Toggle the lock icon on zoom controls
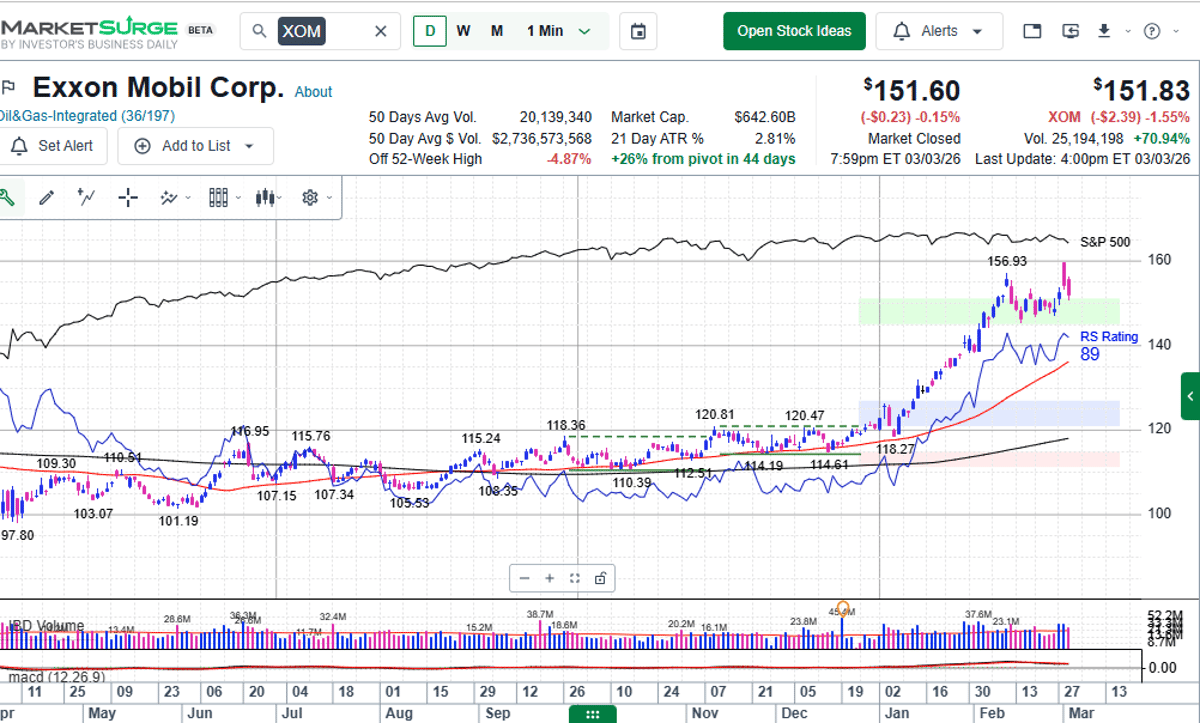This screenshot has height=723, width=1200. point(600,578)
